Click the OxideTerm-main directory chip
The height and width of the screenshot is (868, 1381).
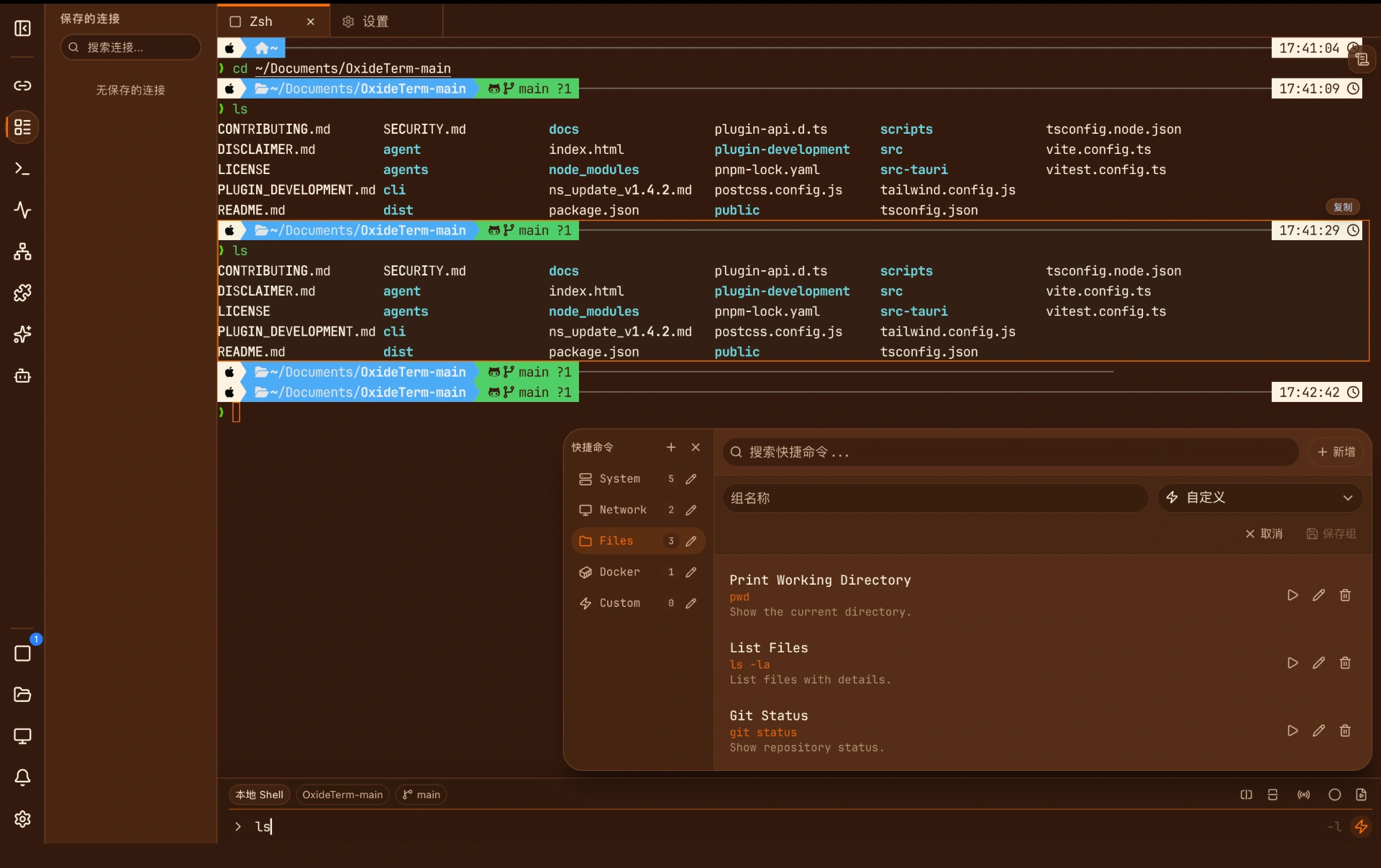pos(342,795)
